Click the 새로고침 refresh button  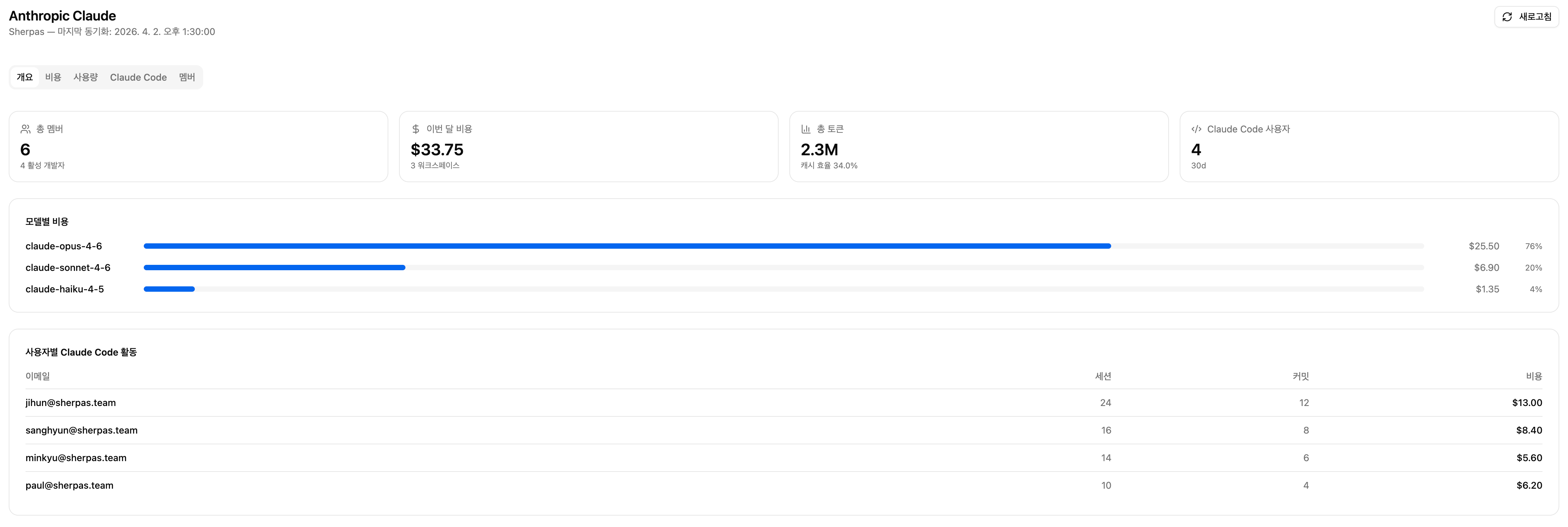tap(1527, 17)
